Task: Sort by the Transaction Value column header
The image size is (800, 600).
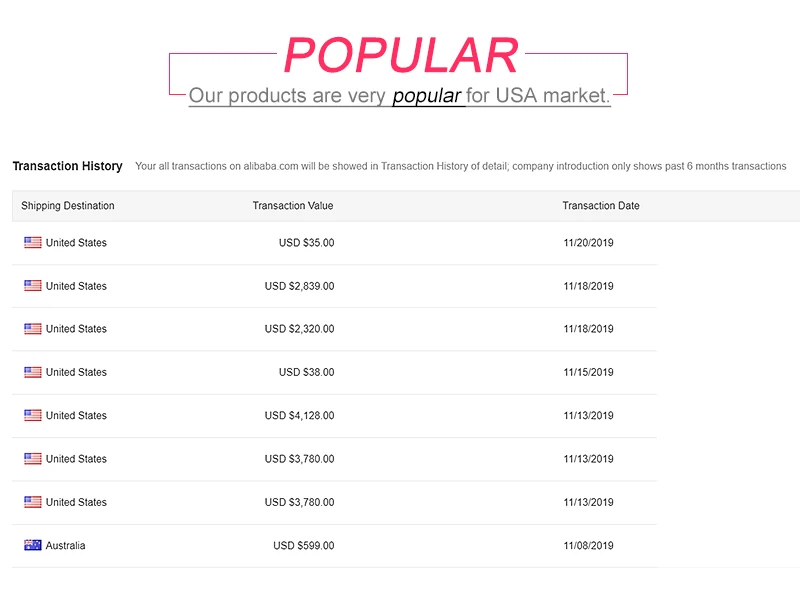Action: pos(293,206)
